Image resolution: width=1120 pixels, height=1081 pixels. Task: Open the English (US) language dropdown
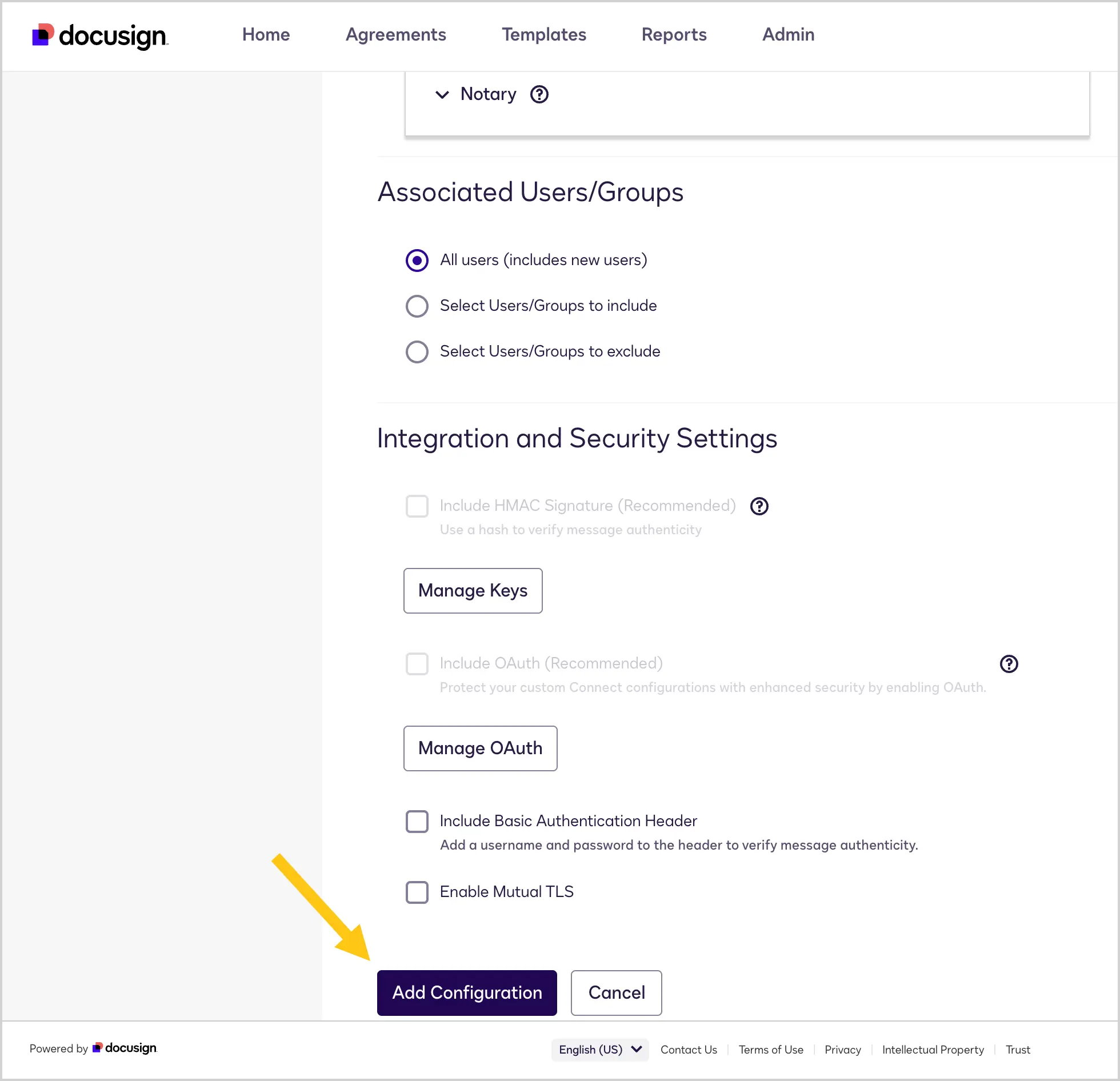pyautogui.click(x=600, y=1050)
